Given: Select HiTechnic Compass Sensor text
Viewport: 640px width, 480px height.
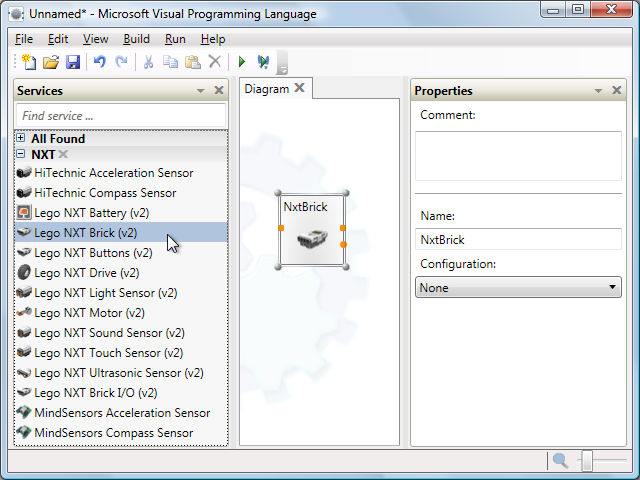Looking at the screenshot, I should click(x=105, y=193).
